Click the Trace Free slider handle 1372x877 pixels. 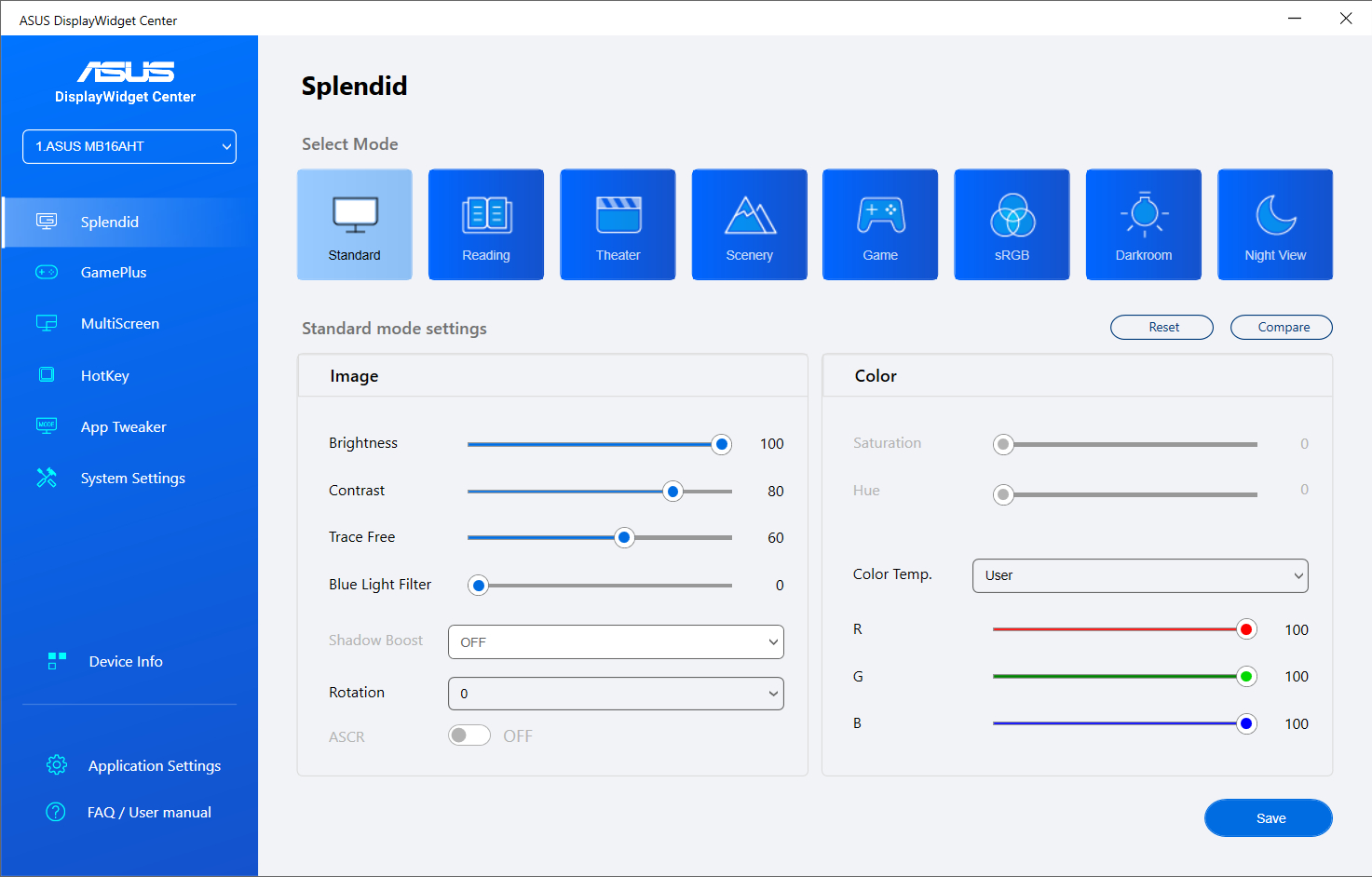(624, 537)
